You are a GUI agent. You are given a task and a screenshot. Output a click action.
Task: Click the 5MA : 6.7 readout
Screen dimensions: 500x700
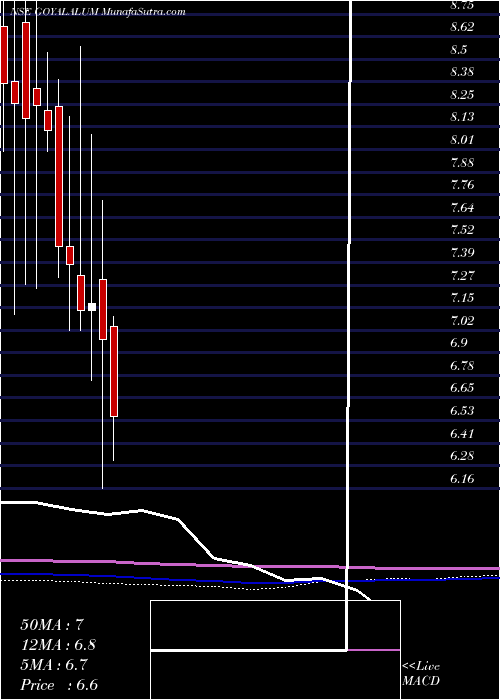tap(54, 665)
